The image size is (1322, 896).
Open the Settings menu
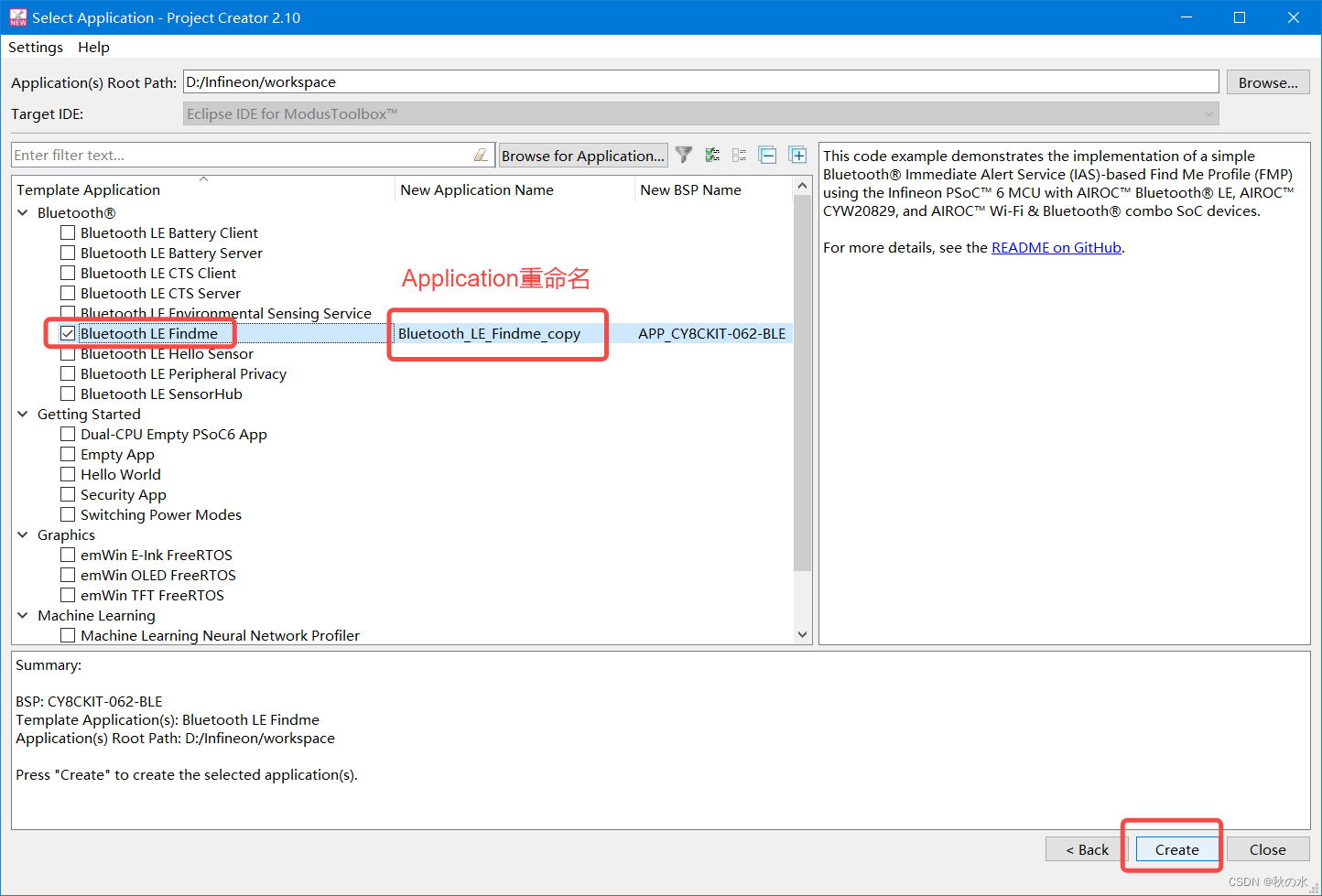[36, 47]
